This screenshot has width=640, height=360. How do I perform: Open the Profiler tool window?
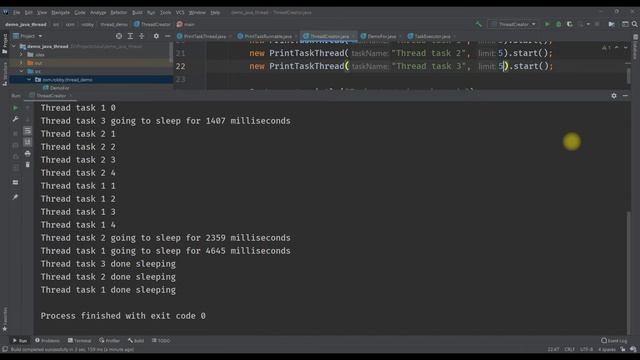tap(109, 340)
